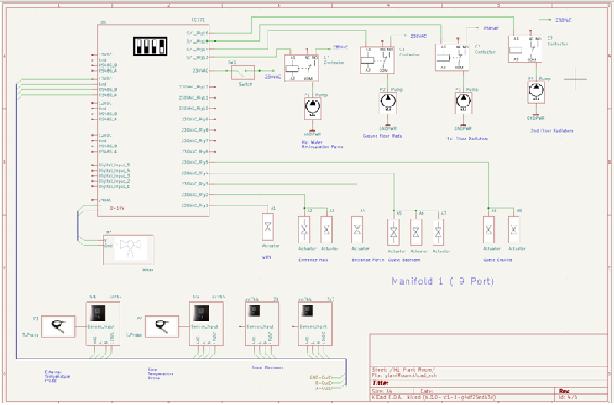614x405 pixels.
Task: Click the 'Ground Floor Rads' label
Action: click(382, 136)
